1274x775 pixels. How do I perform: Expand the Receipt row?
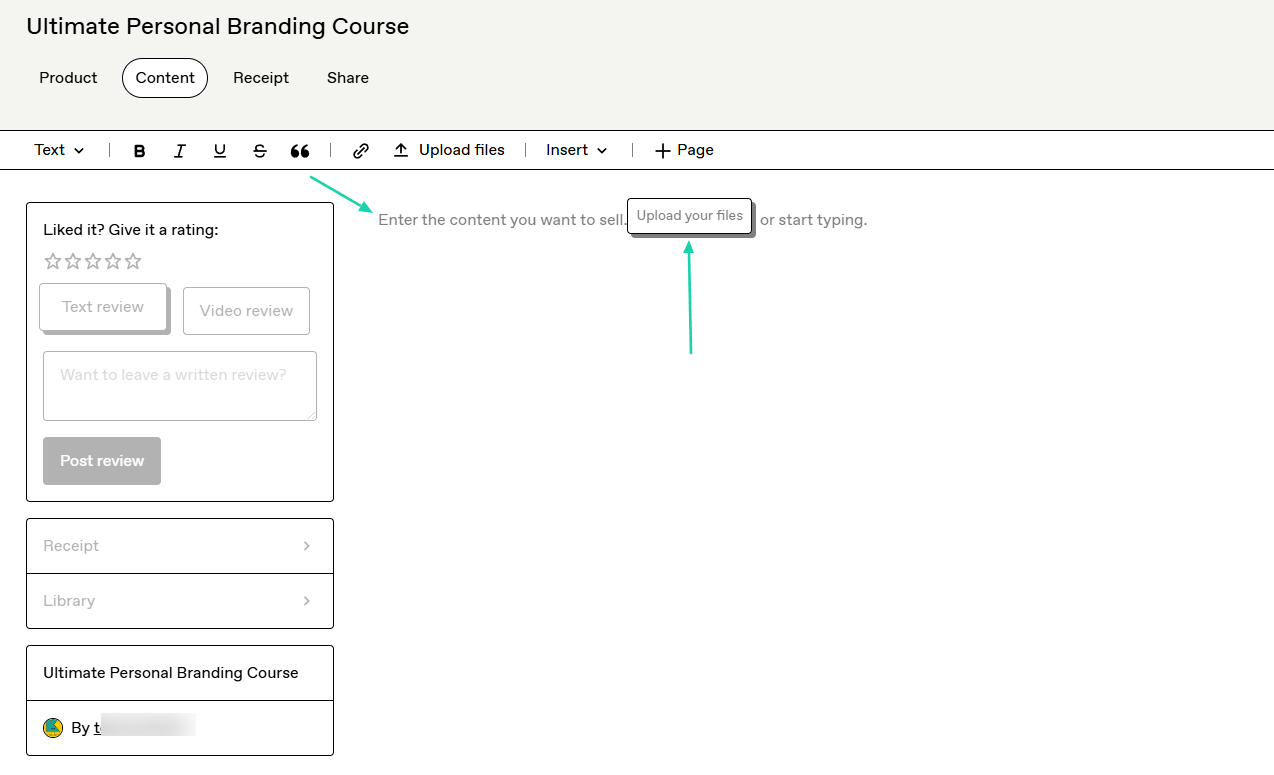point(180,546)
